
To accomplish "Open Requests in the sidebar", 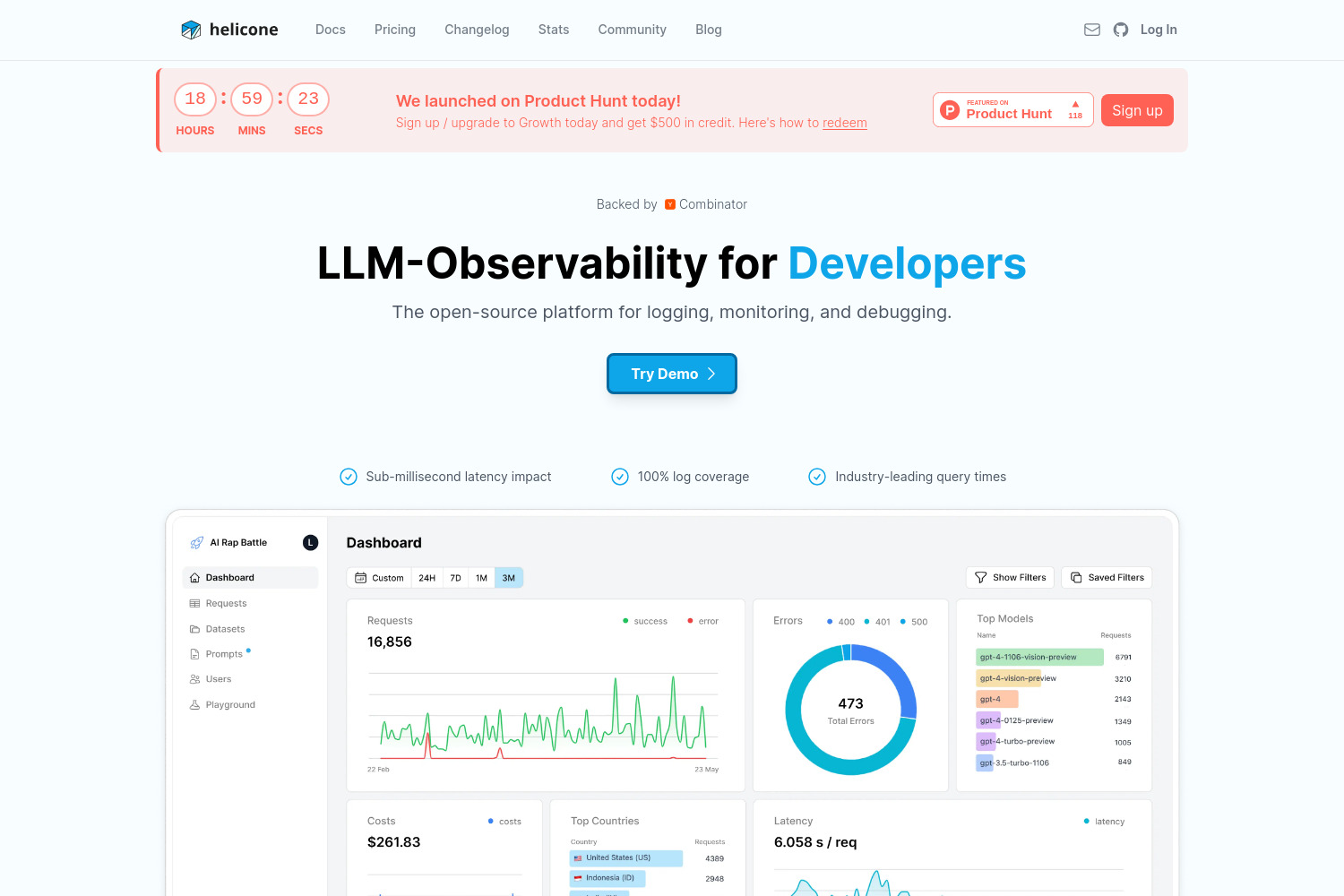I will 251,604.
